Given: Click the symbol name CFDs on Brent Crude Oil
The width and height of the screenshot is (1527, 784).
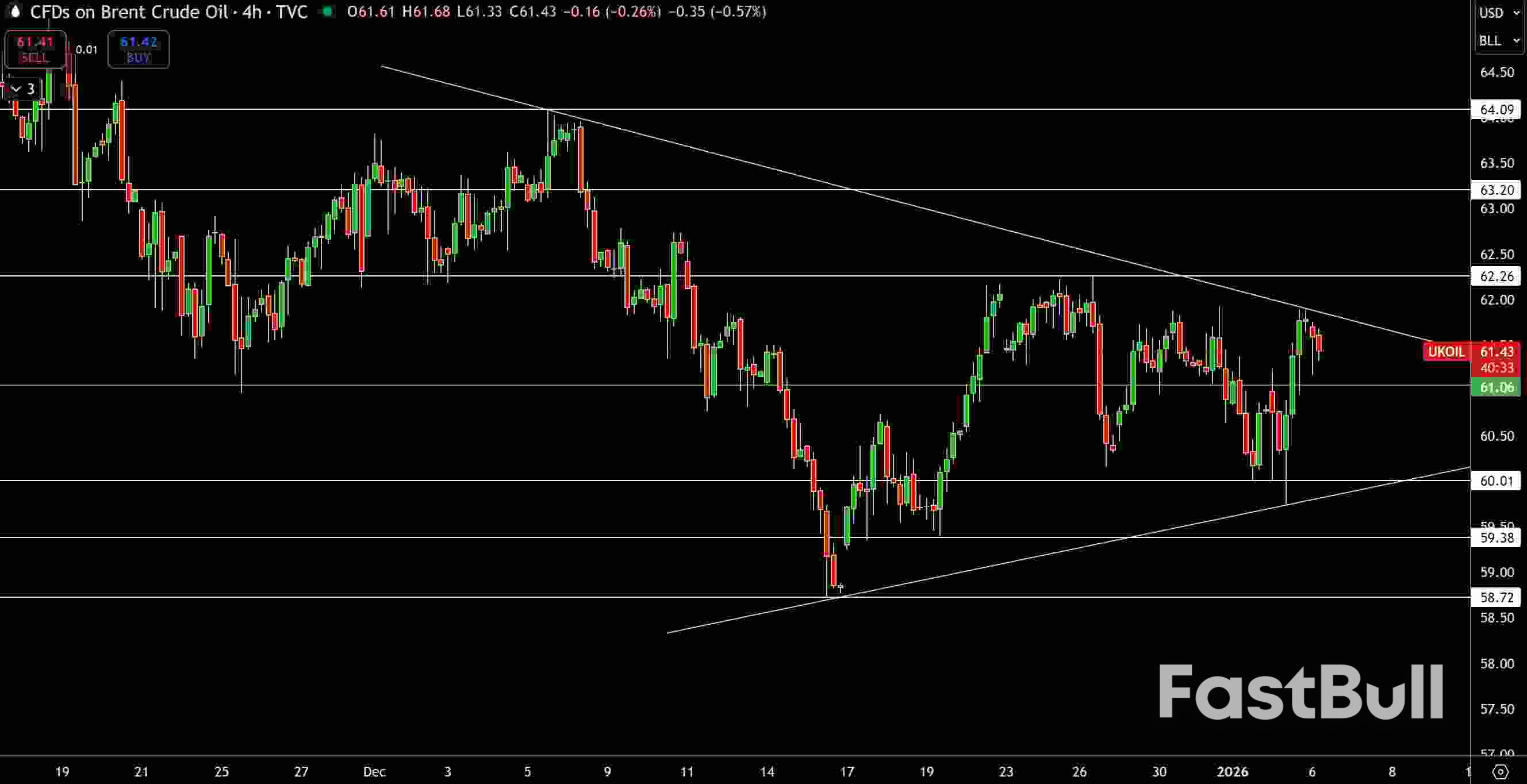Looking at the screenshot, I should click(129, 12).
